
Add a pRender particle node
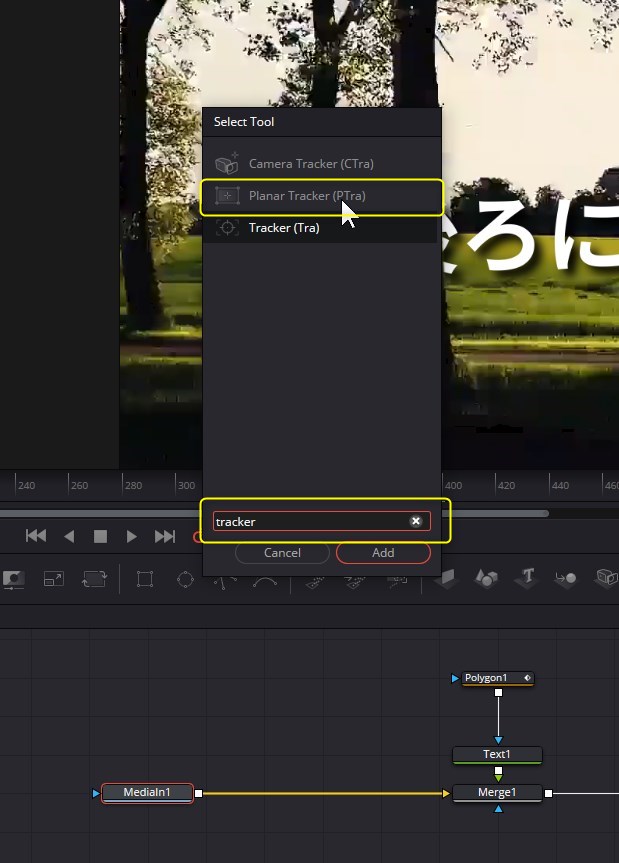click(x=397, y=580)
